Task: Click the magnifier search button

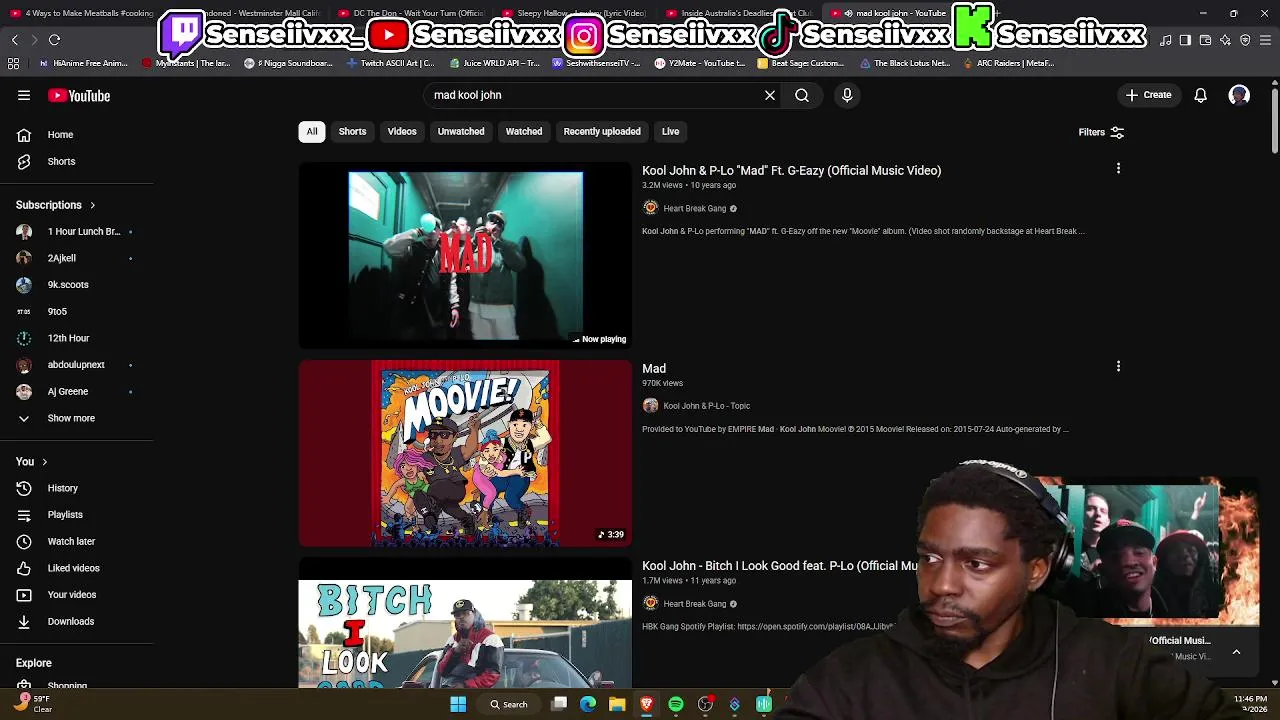Action: point(802,95)
